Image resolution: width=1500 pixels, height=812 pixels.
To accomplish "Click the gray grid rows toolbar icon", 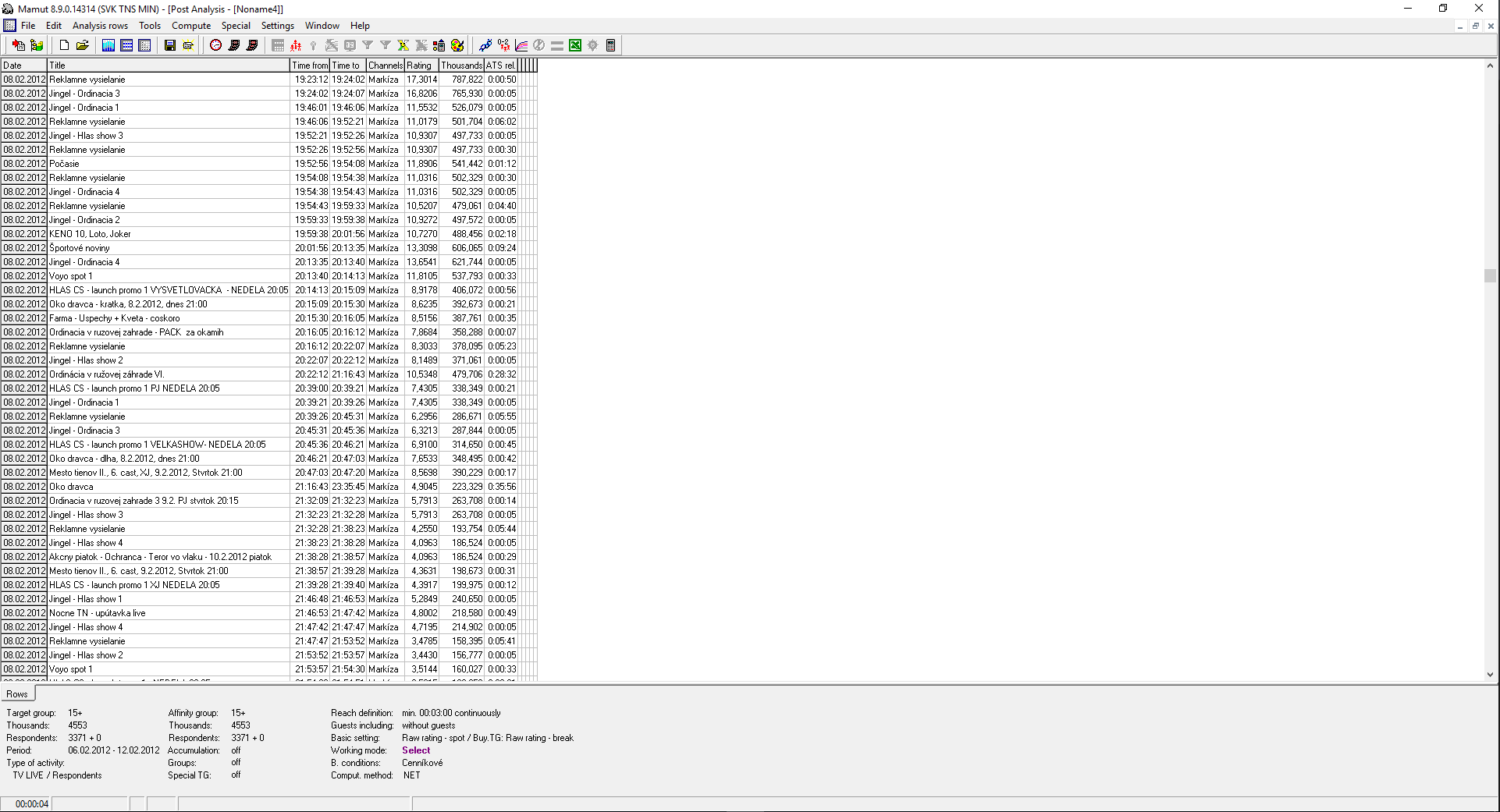I will click(278, 45).
